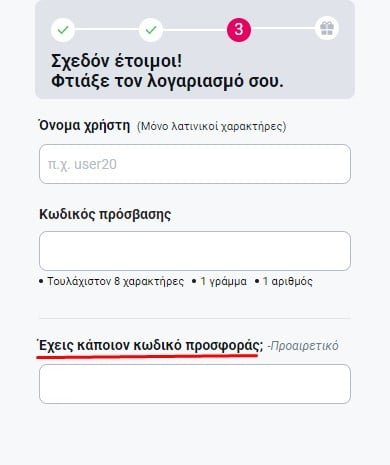Click the Κωδικός πρόσβασης label
This screenshot has width=390, height=465.
(x=105, y=214)
